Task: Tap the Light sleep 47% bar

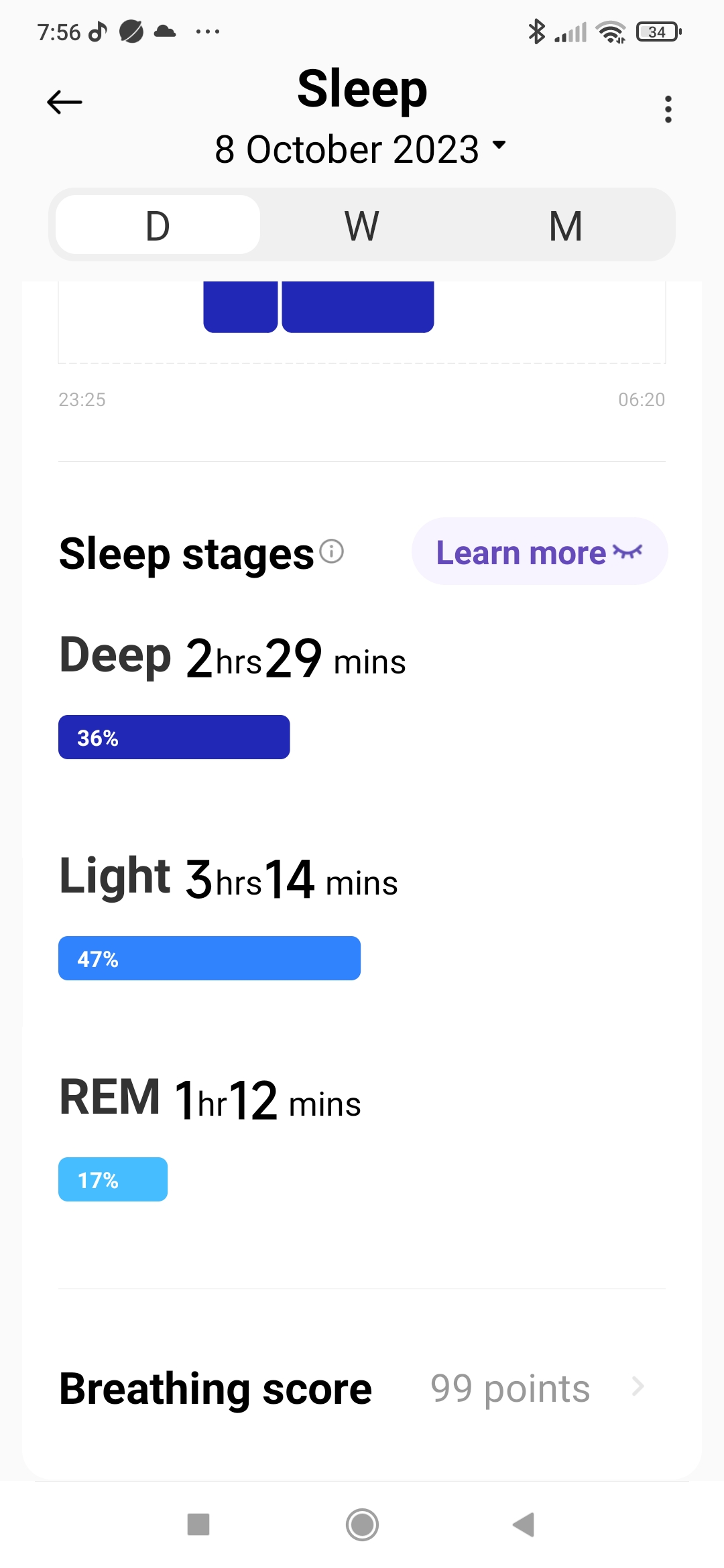Action: click(x=209, y=958)
